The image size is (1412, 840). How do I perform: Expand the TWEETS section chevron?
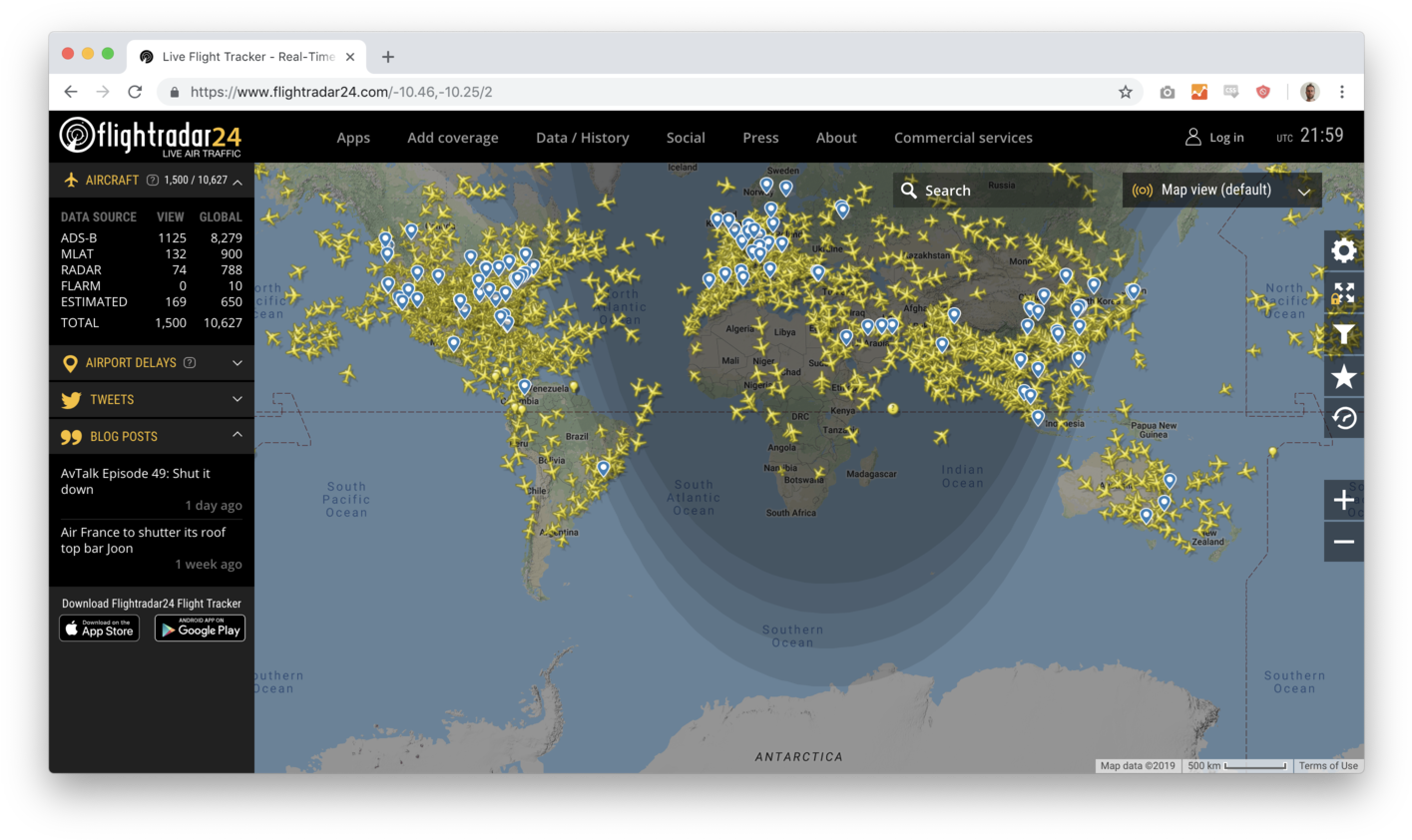[237, 399]
